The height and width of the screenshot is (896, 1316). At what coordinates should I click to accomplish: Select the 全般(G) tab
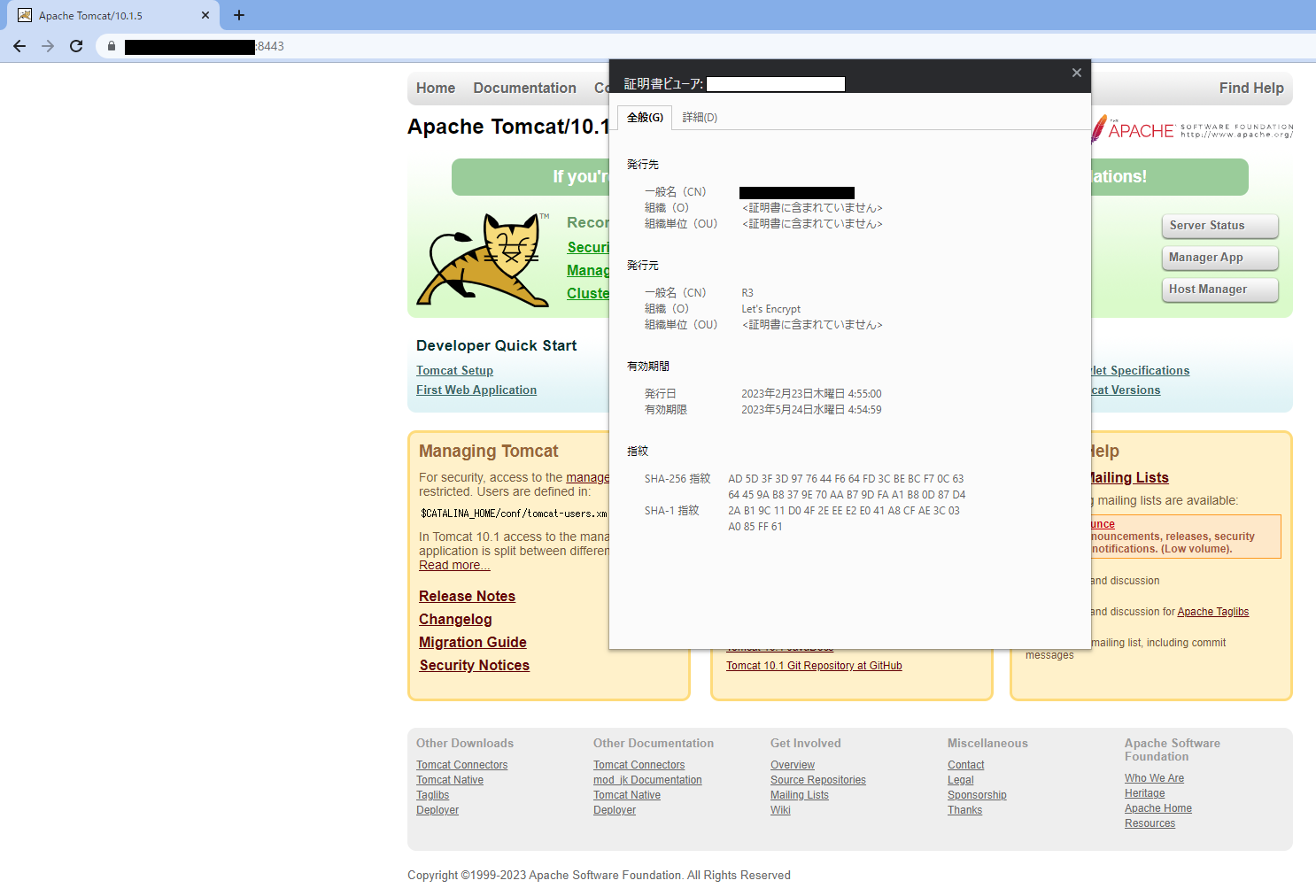(x=645, y=117)
